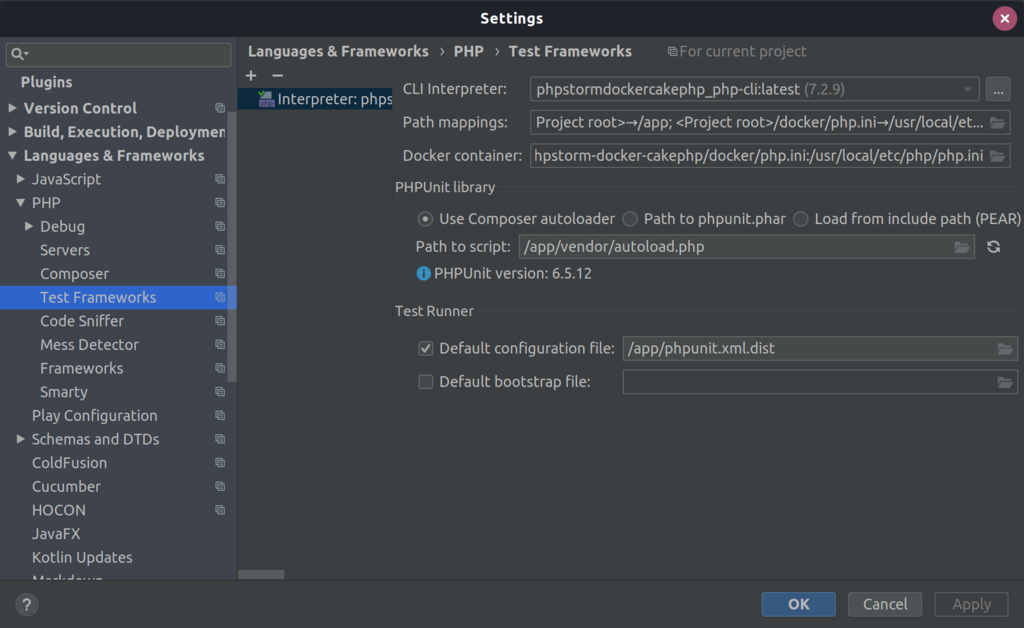Enable the Default bootstrap file checkbox
Viewport: 1024px width, 628px height.
tap(425, 381)
